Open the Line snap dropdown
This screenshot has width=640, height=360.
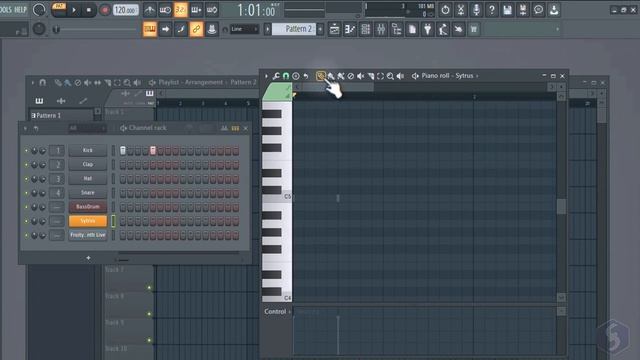click(244, 29)
